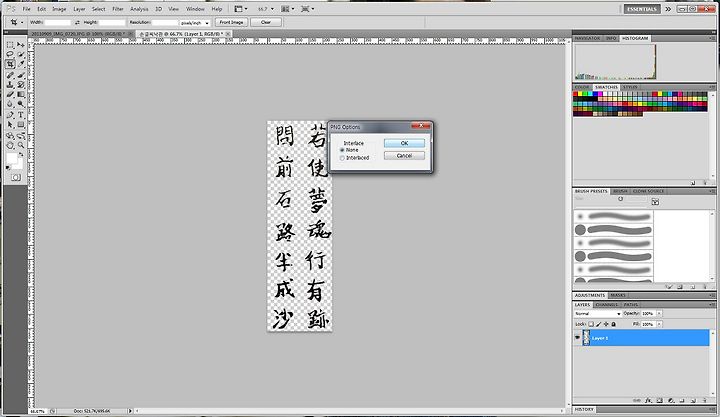Toggle lock position
Viewport: 720px width, 417px height.
click(x=606, y=324)
